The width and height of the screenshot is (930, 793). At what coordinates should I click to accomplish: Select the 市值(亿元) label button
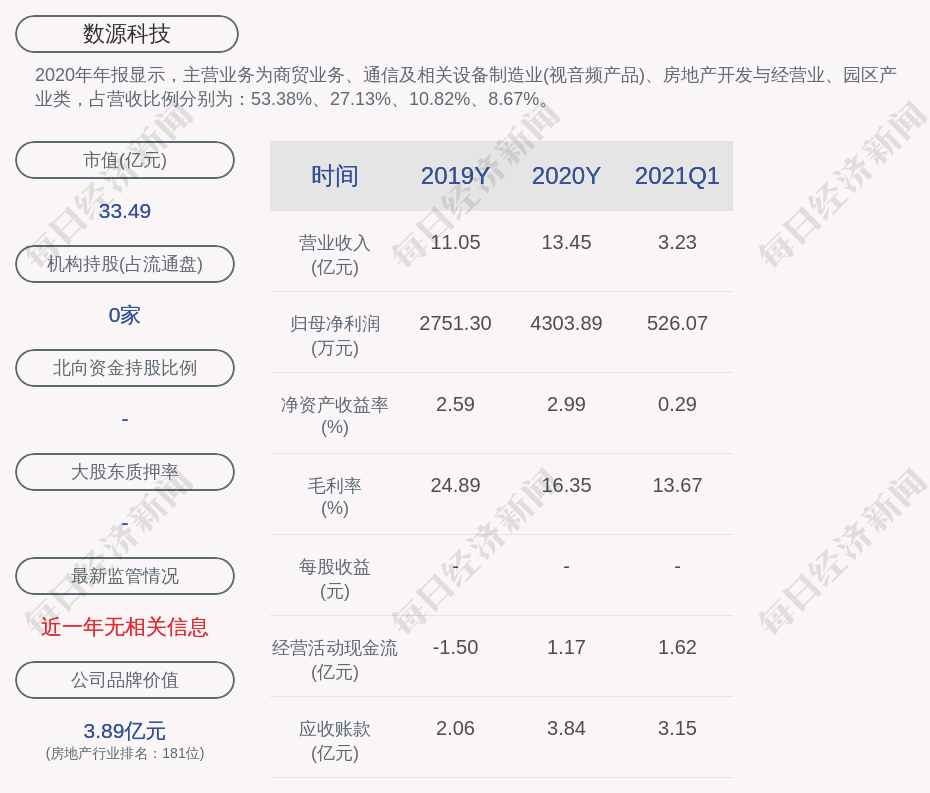125,160
